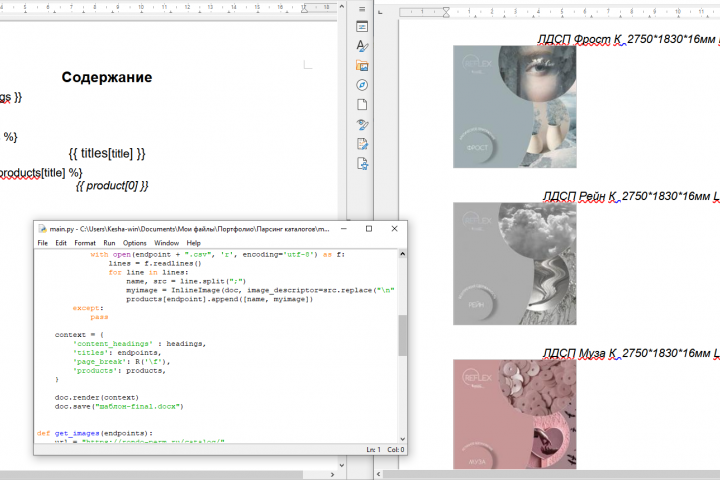Select the ЛДСП Муза product image
The width and height of the screenshot is (720, 480).
[515, 414]
